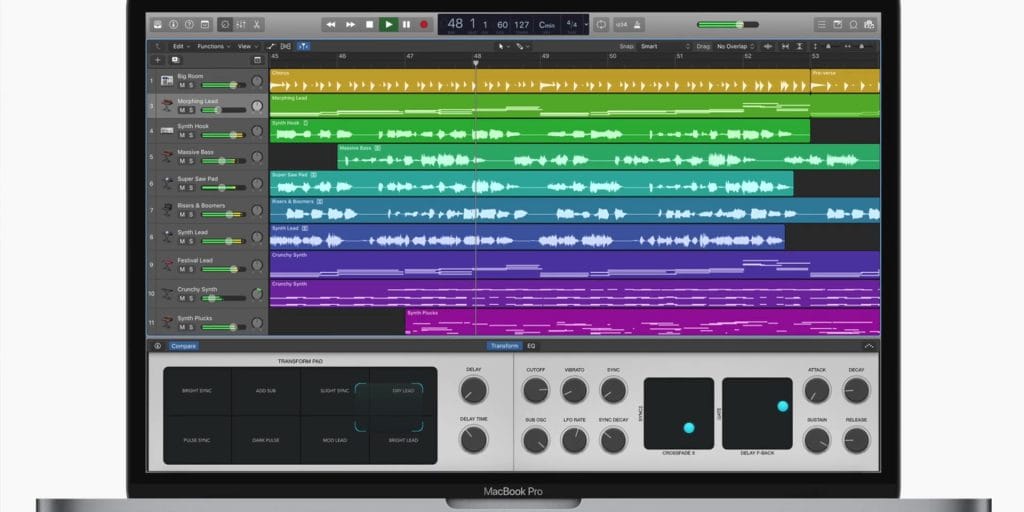Select the BRIGHT SYNC transform pad
Image resolution: width=1024 pixels, height=512 pixels.
click(197, 391)
